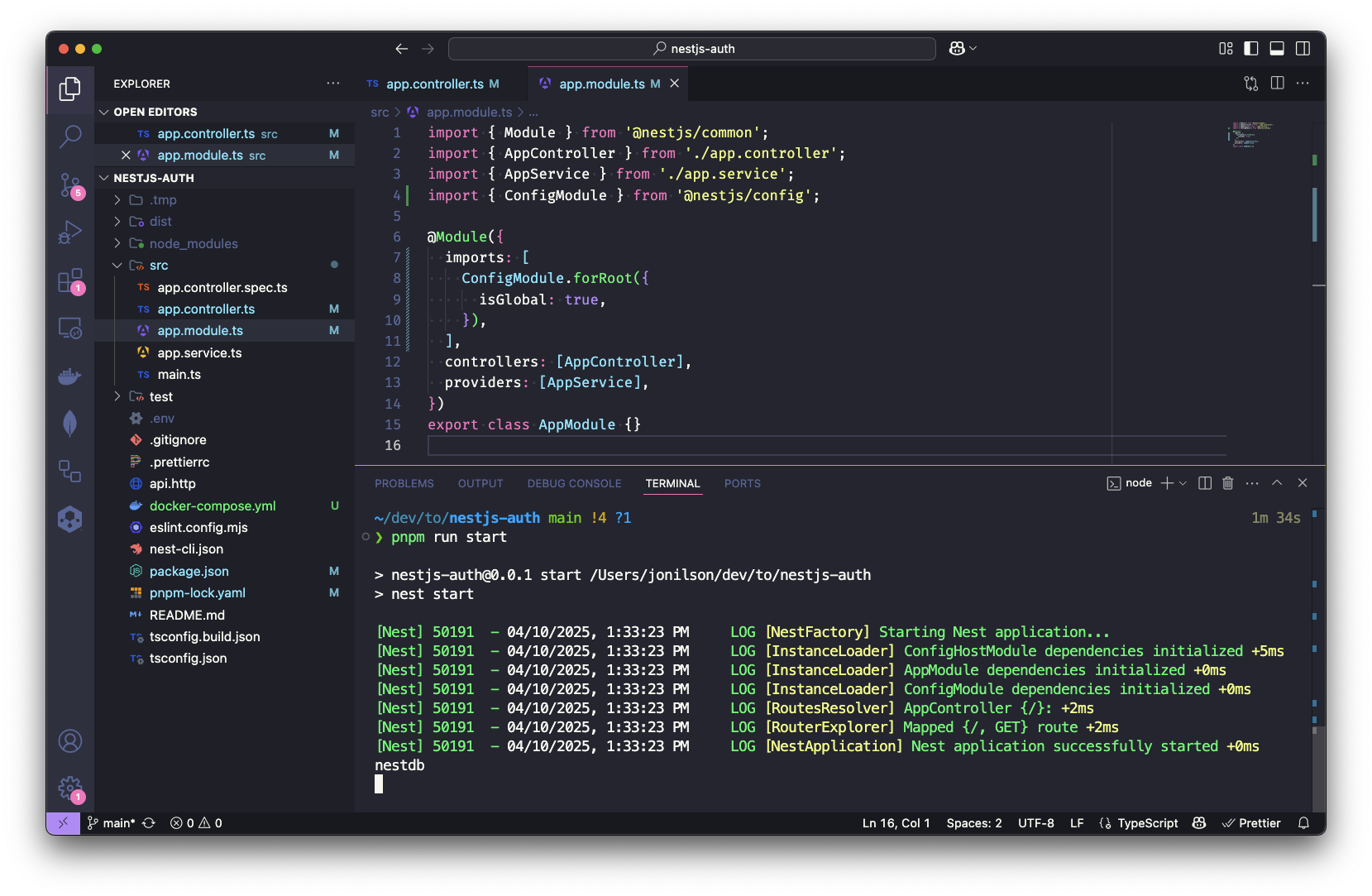The image size is (1372, 896).
Task: Open errors and warnings count in status bar
Action: point(196,823)
